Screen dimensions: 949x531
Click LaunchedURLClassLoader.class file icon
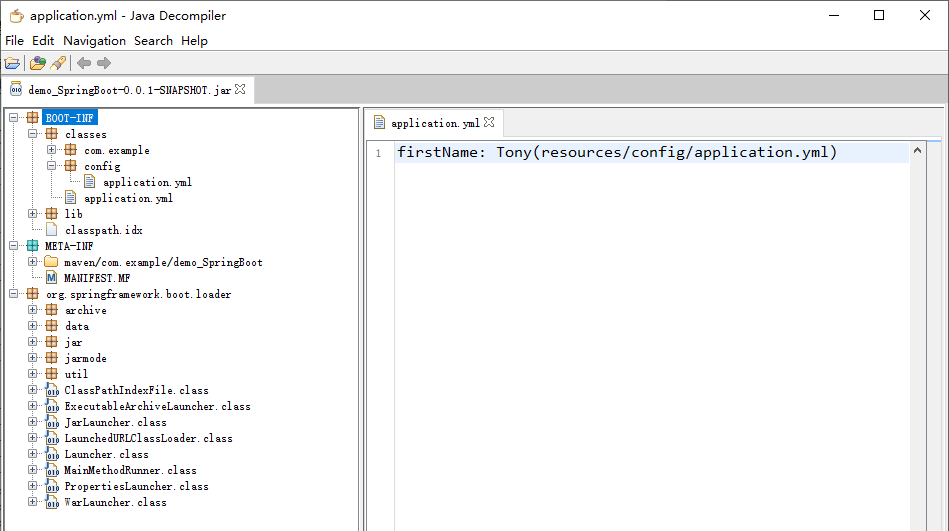click(x=52, y=438)
